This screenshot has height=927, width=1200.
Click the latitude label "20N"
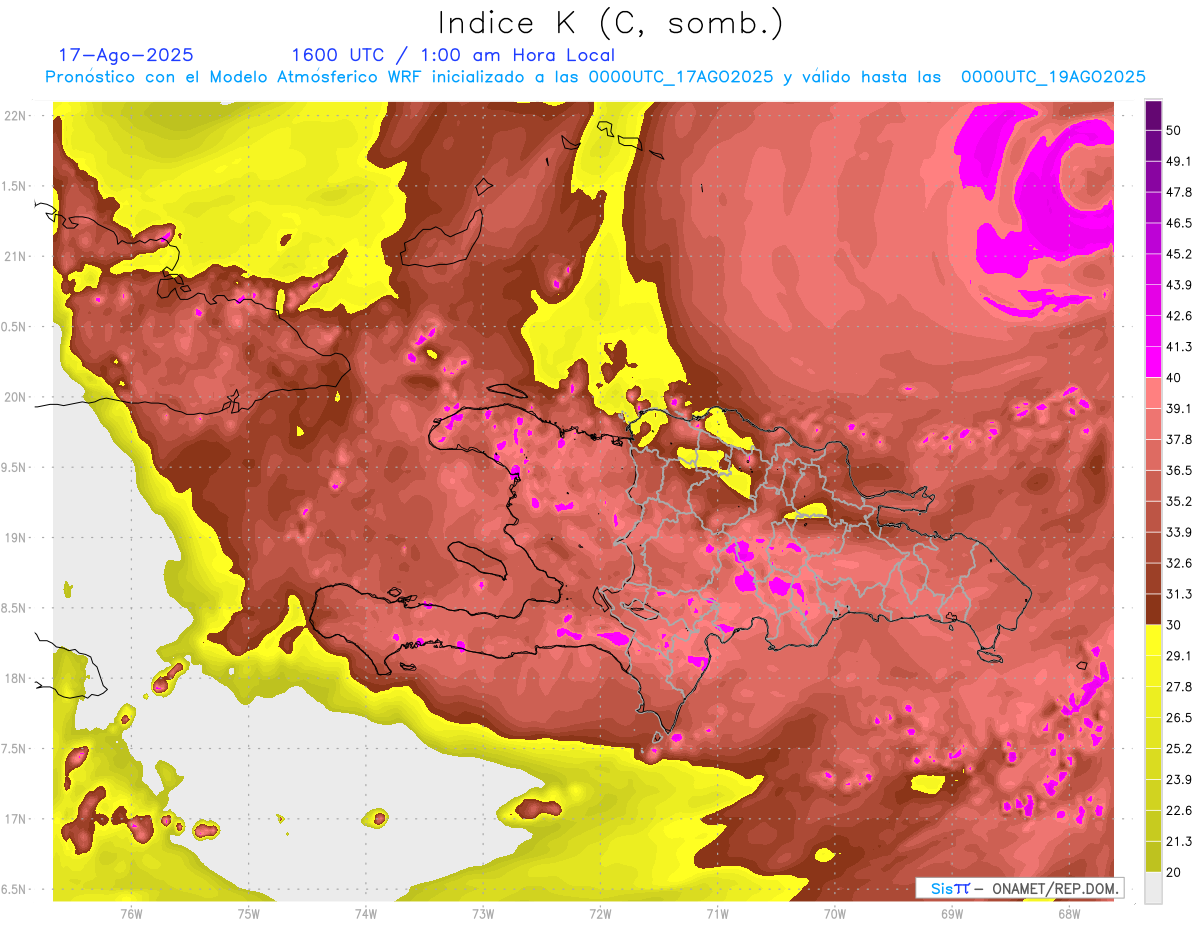click(x=16, y=397)
